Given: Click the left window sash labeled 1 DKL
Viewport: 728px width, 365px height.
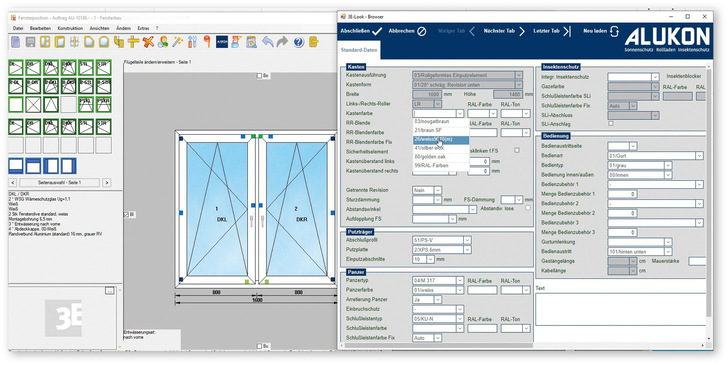Looking at the screenshot, I should (x=216, y=209).
